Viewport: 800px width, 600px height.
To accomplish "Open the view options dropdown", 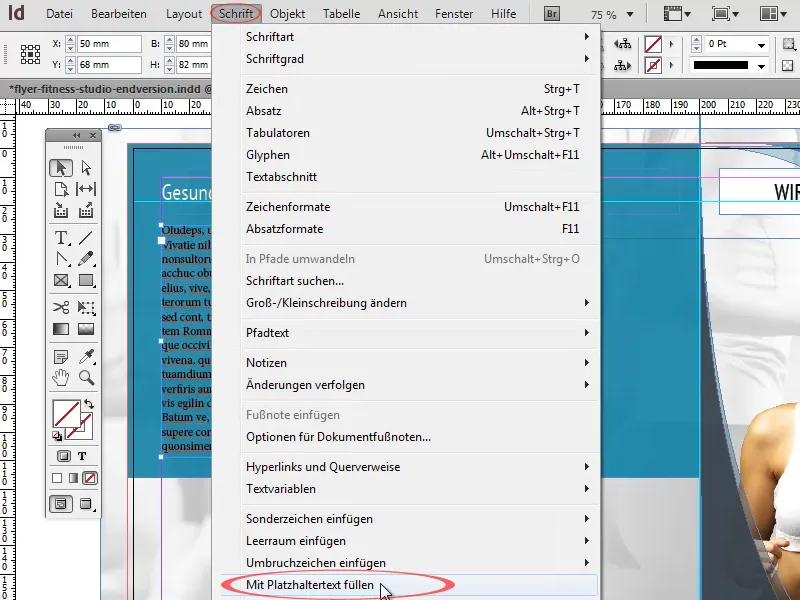I will point(677,14).
